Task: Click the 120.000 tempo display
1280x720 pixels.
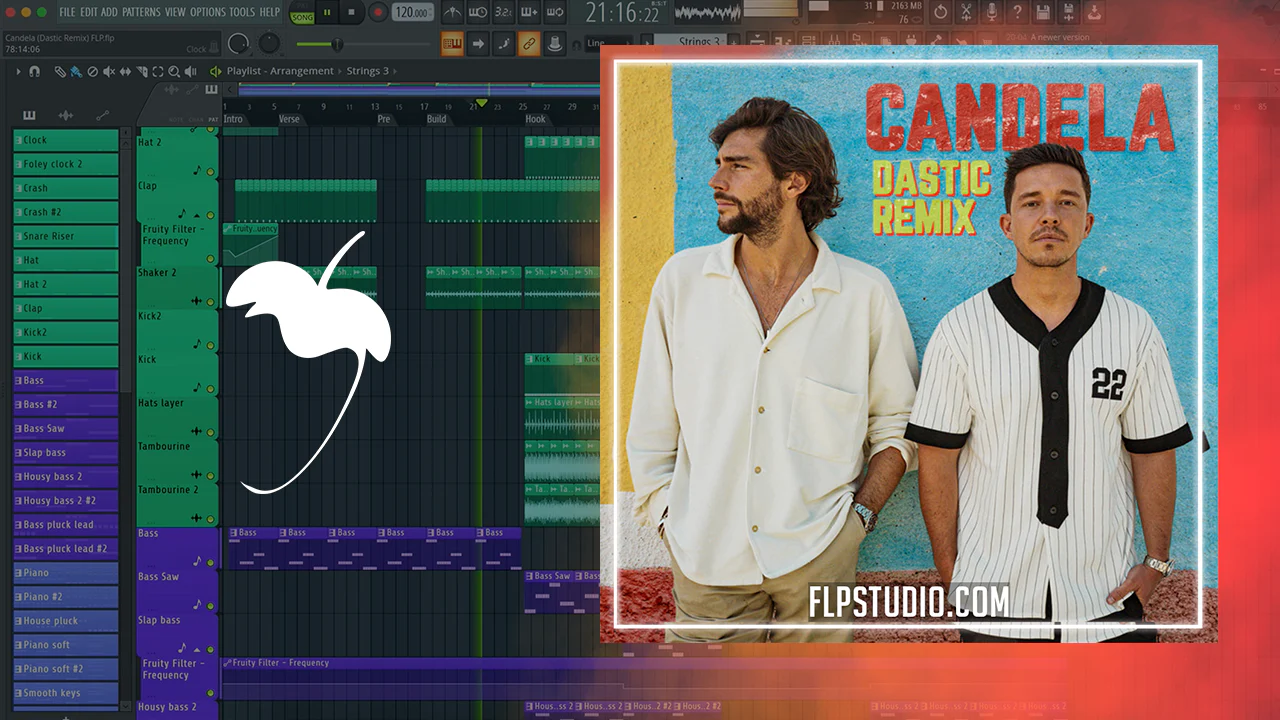Action: (x=411, y=13)
